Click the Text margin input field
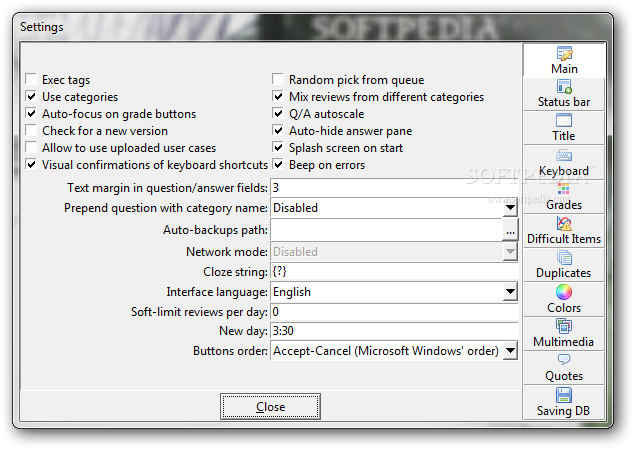The height and width of the screenshot is (449, 634). point(394,188)
